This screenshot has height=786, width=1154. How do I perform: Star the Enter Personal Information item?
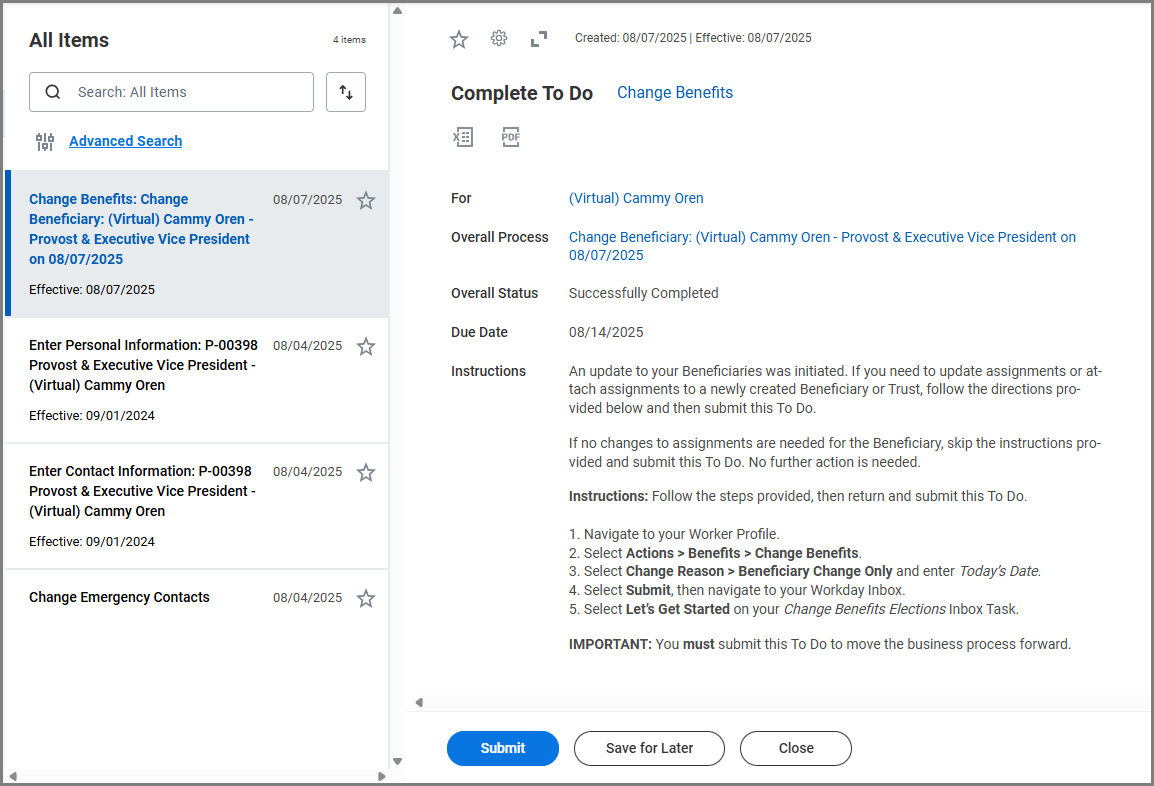pos(366,346)
